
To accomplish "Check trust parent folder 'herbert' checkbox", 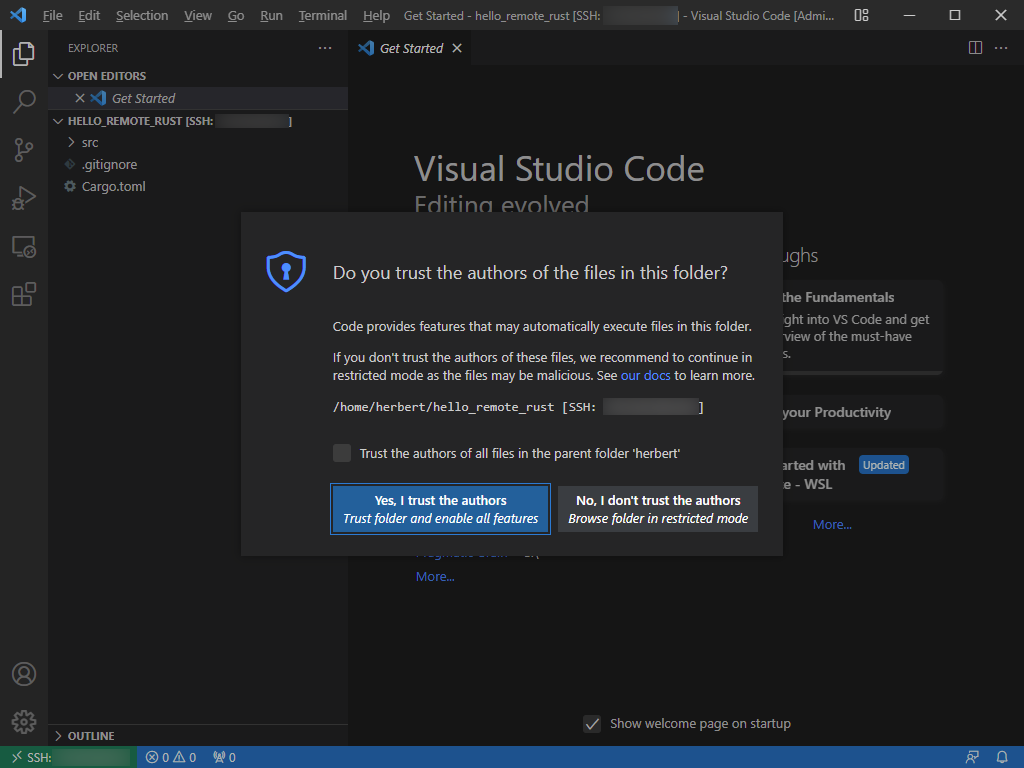I will (342, 453).
